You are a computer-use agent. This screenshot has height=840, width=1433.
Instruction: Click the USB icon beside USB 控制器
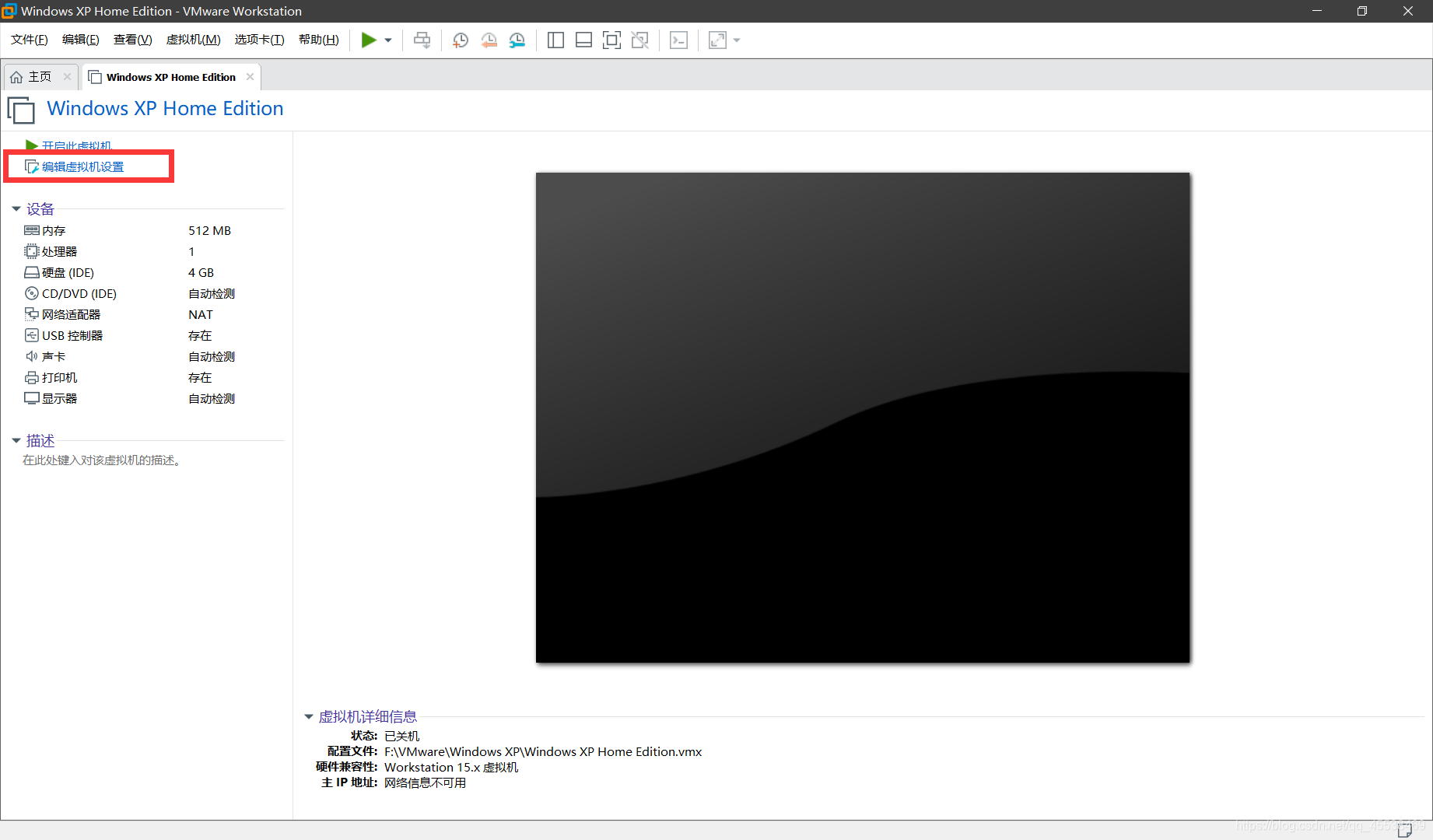point(31,335)
